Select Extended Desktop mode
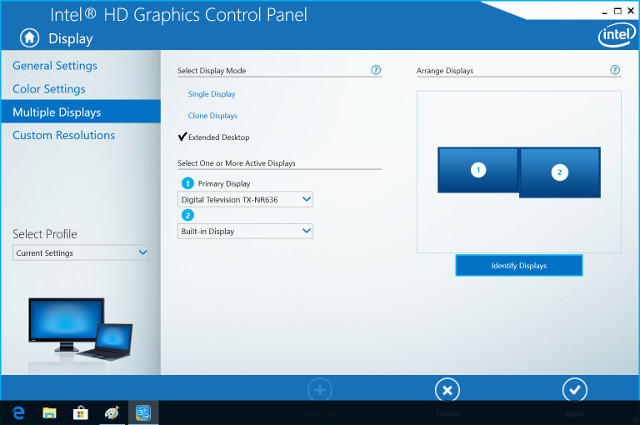This screenshot has height=425, width=640. (213, 137)
